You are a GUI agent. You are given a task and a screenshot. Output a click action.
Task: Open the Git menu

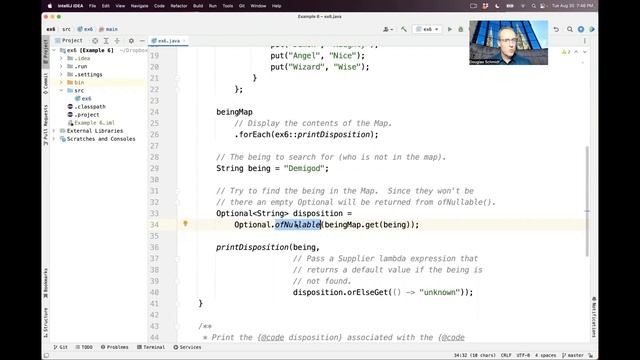(242, 6)
